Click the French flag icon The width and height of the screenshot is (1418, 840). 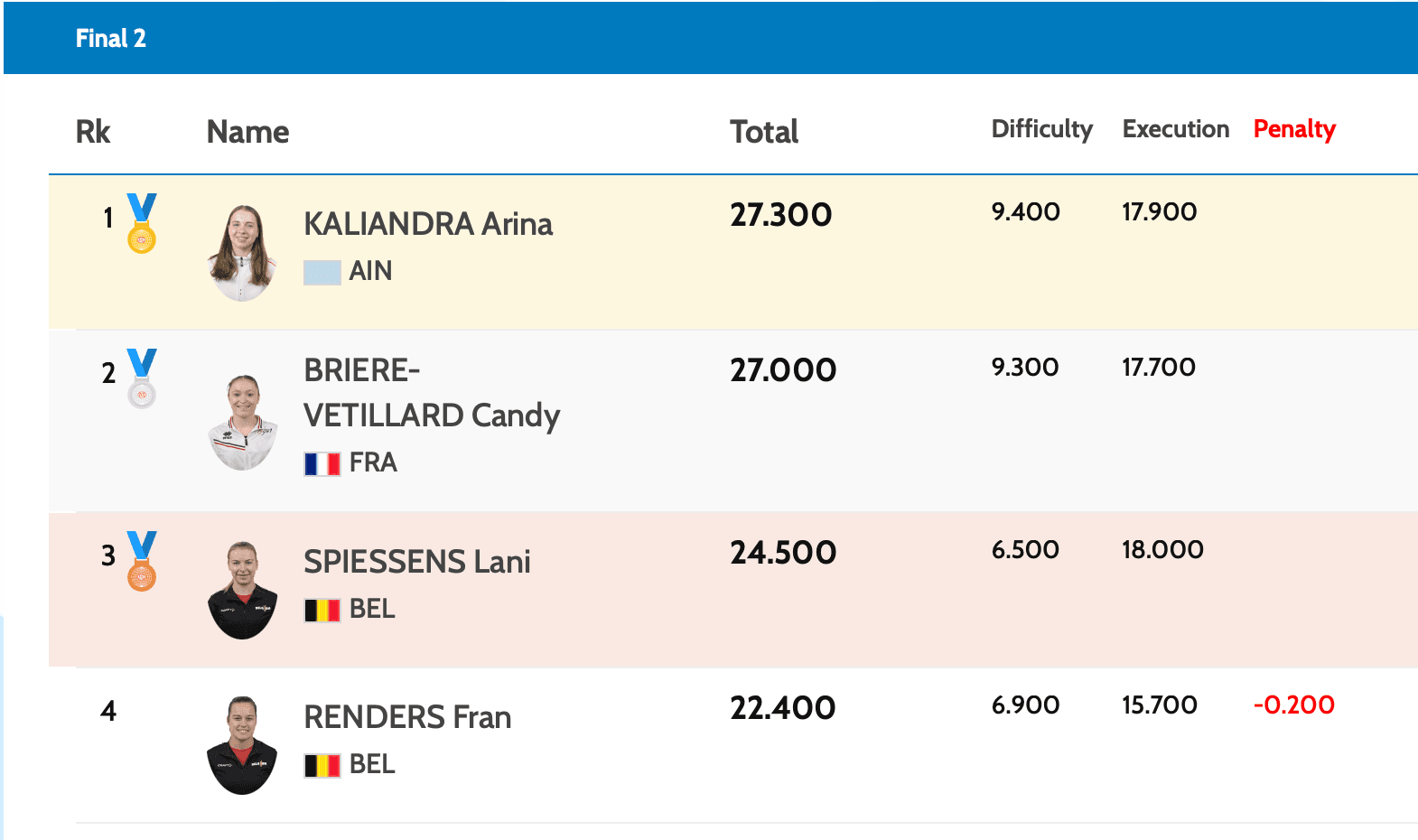point(322,463)
